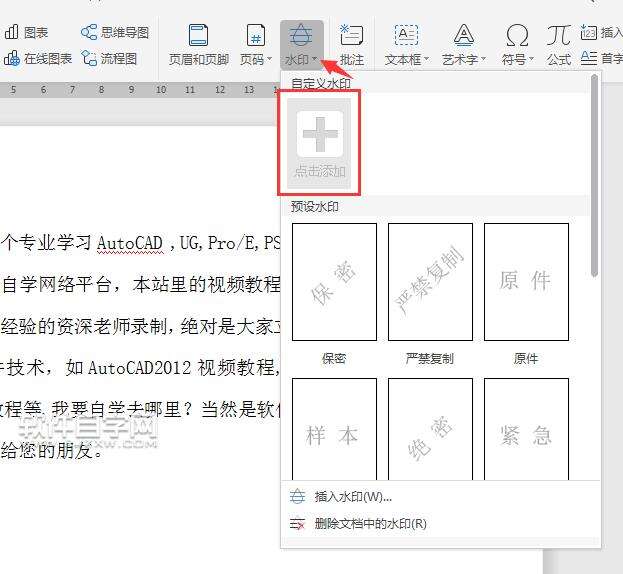Expand the 水印 dropdown arrow
The width and height of the screenshot is (623, 574).
(314, 59)
